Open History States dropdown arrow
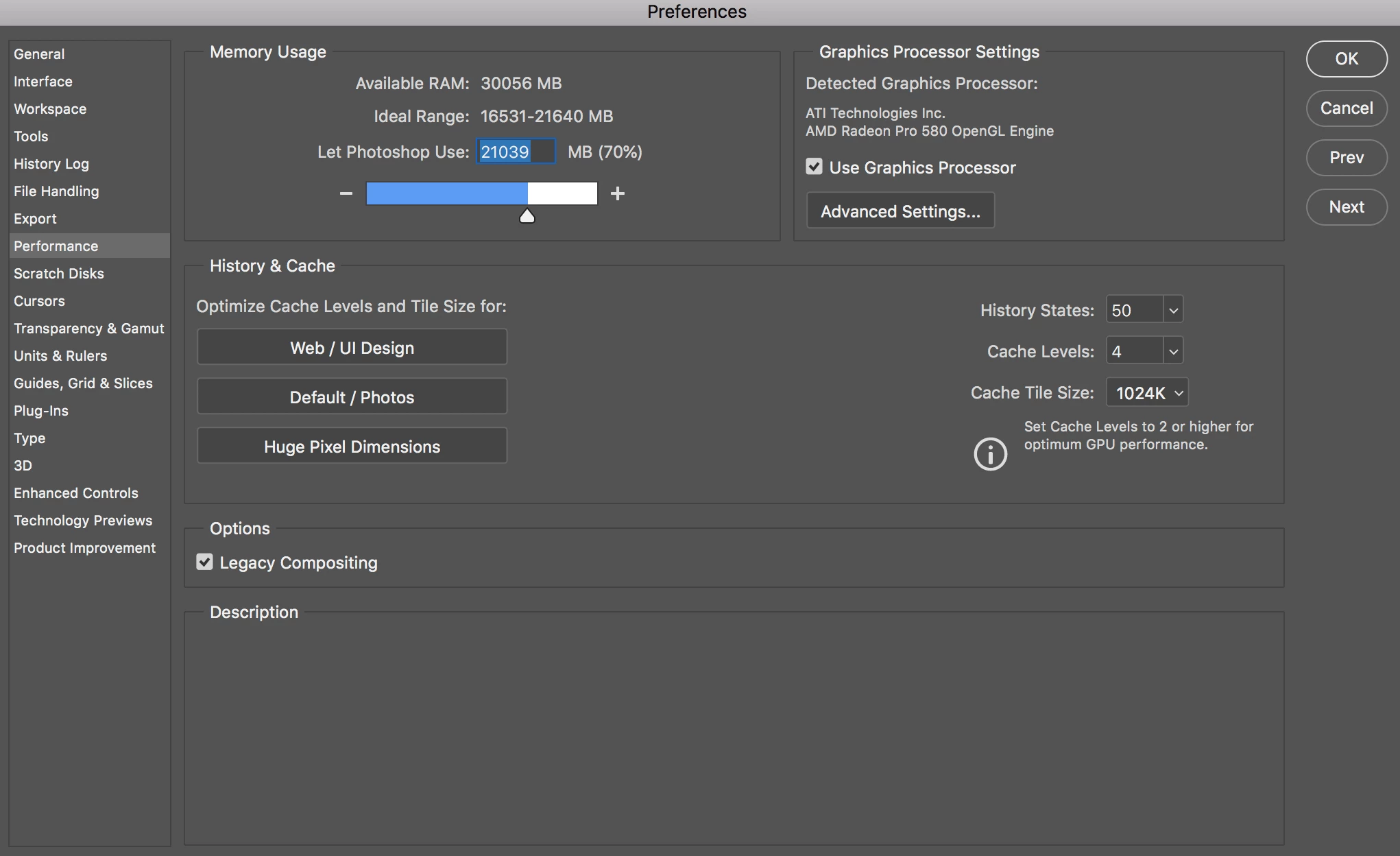This screenshot has width=1400, height=856. tap(1173, 310)
